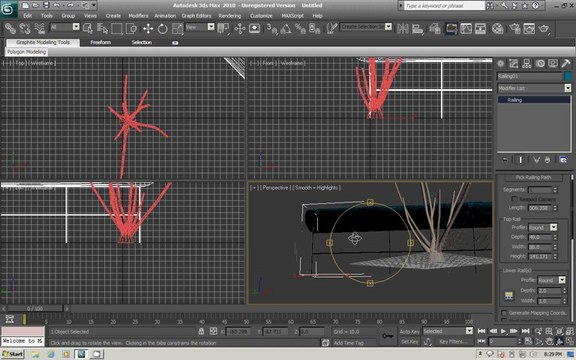Viewport: 576px width, 360px height.
Task: Click the Key Filters button
Action: pyautogui.click(x=454, y=342)
